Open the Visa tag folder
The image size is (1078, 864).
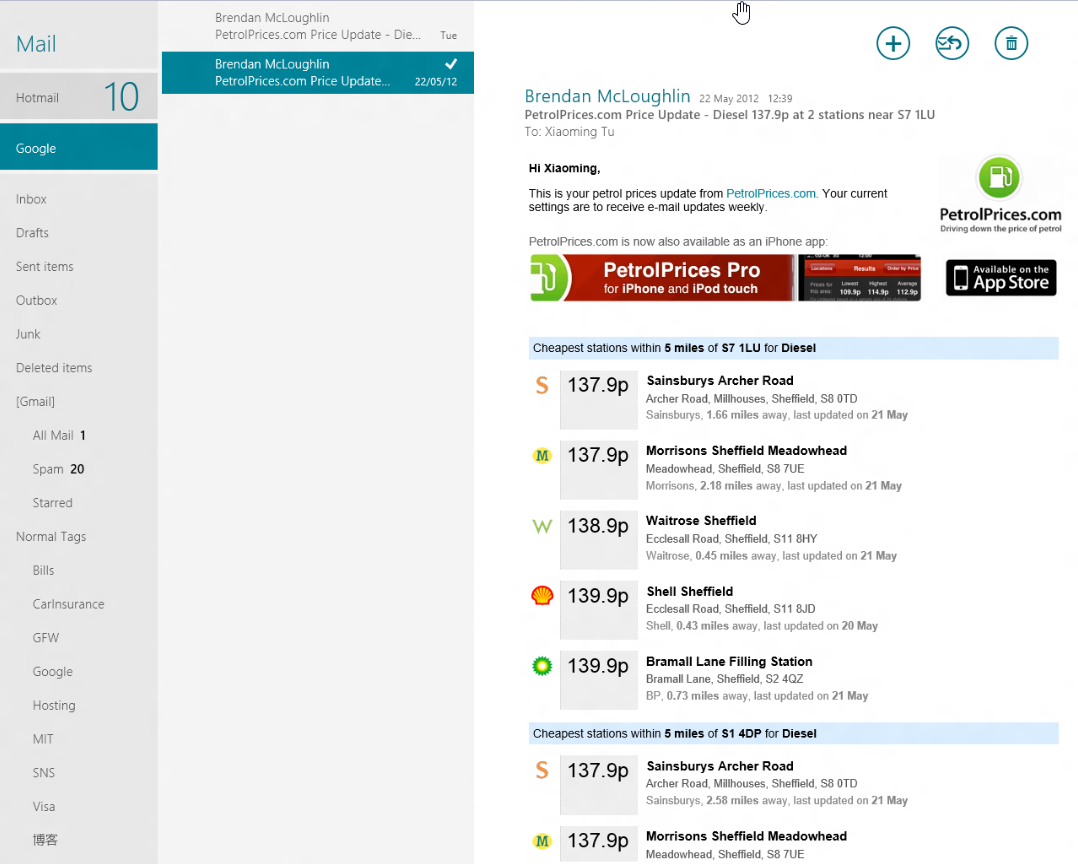(44, 806)
